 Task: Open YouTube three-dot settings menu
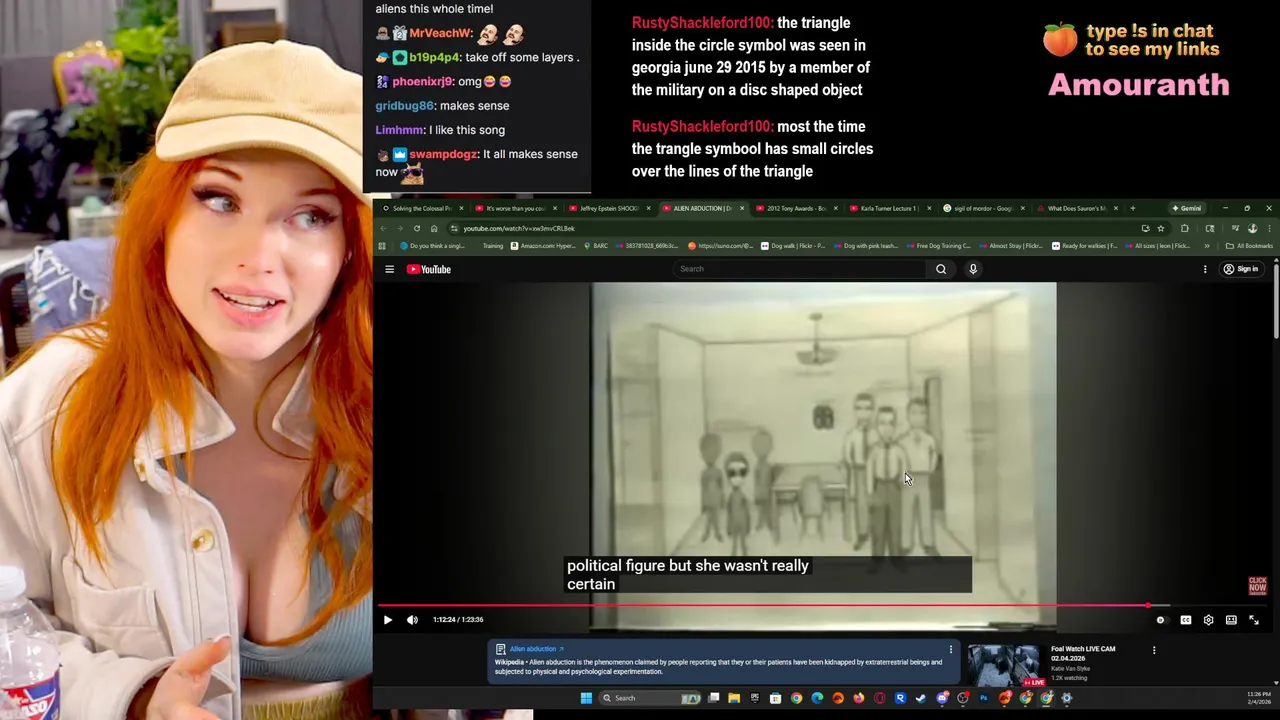1205,269
